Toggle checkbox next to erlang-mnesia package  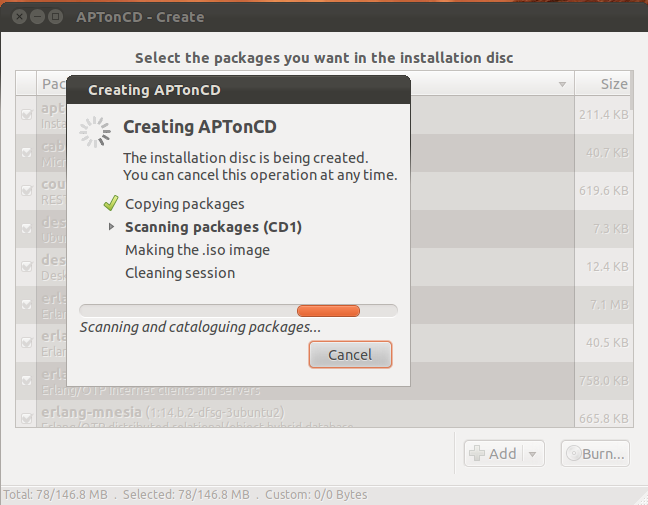[x=26, y=418]
